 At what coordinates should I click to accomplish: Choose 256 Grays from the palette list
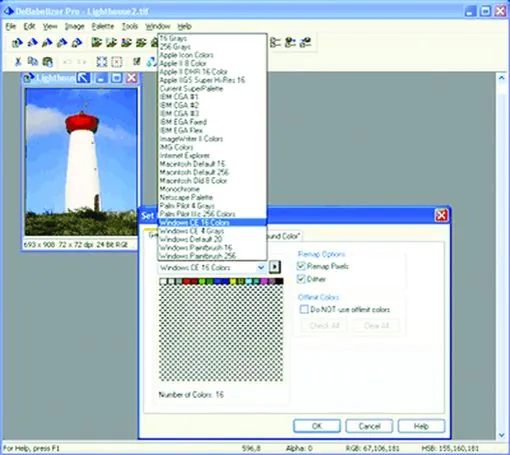(x=212, y=47)
